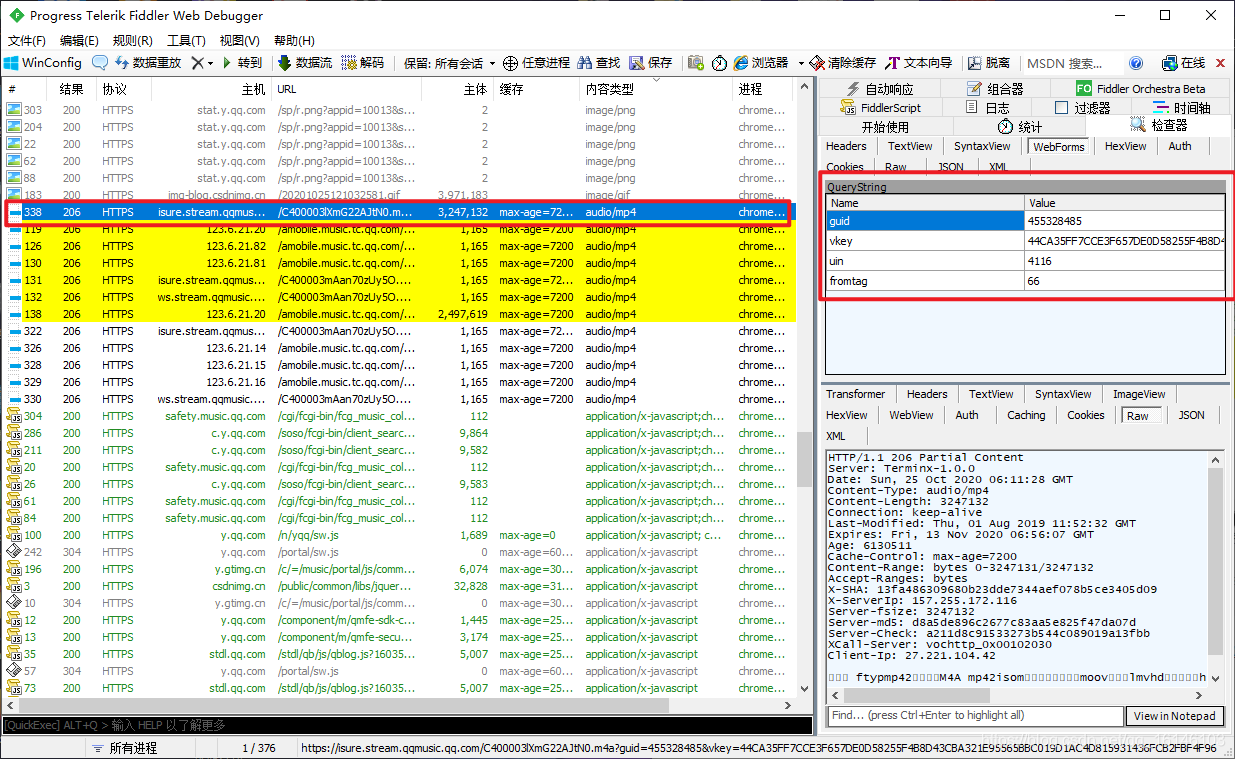
Task: Select response Caching tab
Action: point(1026,415)
